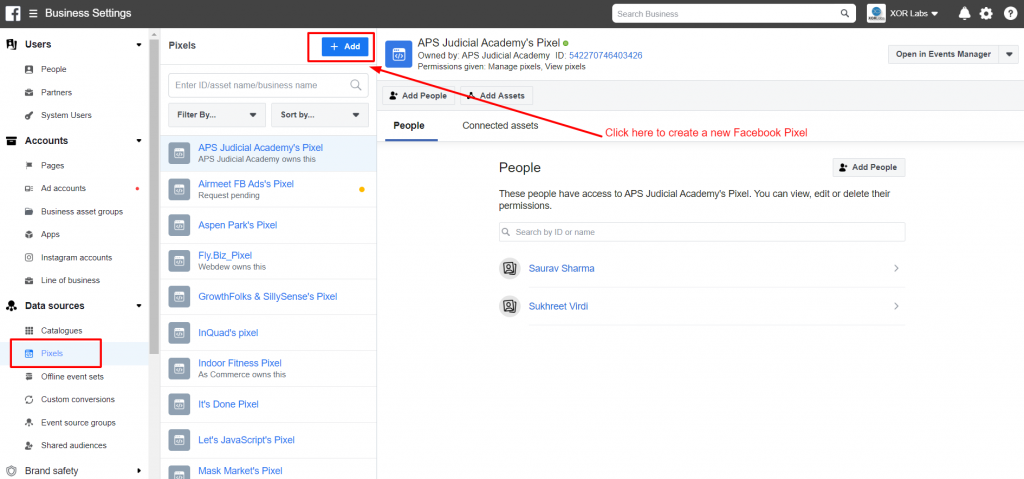
Task: Click the Add Assets button
Action: tap(497, 95)
